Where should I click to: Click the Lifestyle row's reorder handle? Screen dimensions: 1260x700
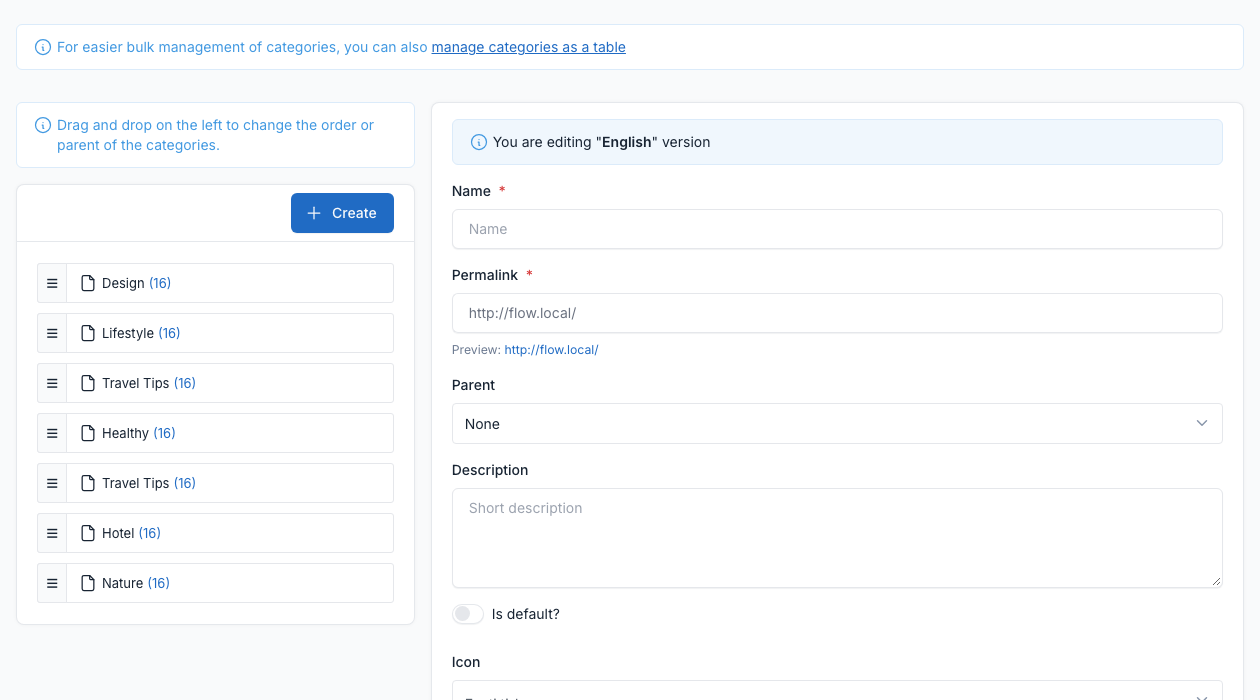[x=52, y=333]
